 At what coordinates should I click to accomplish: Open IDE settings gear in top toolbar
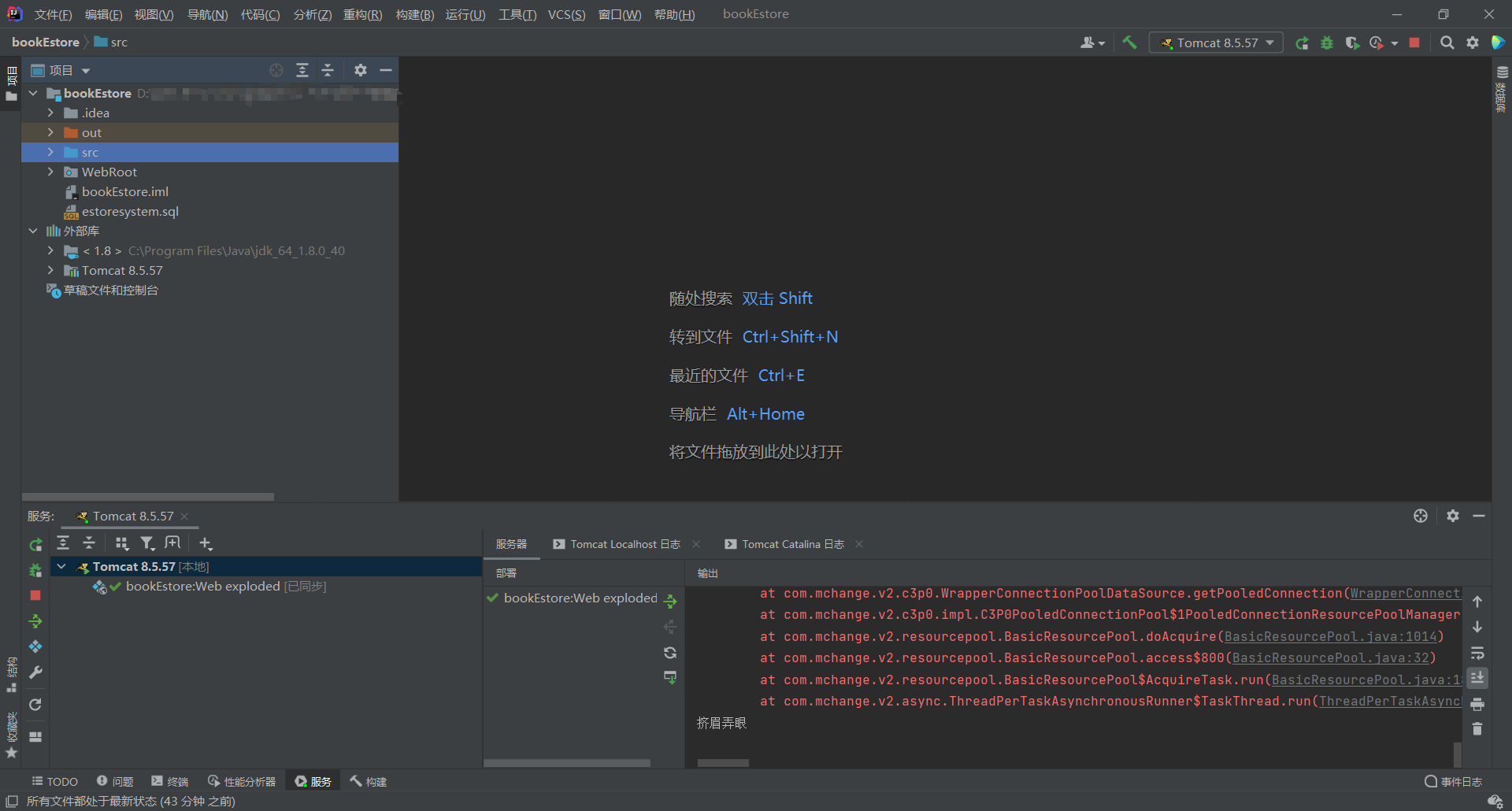1473,43
